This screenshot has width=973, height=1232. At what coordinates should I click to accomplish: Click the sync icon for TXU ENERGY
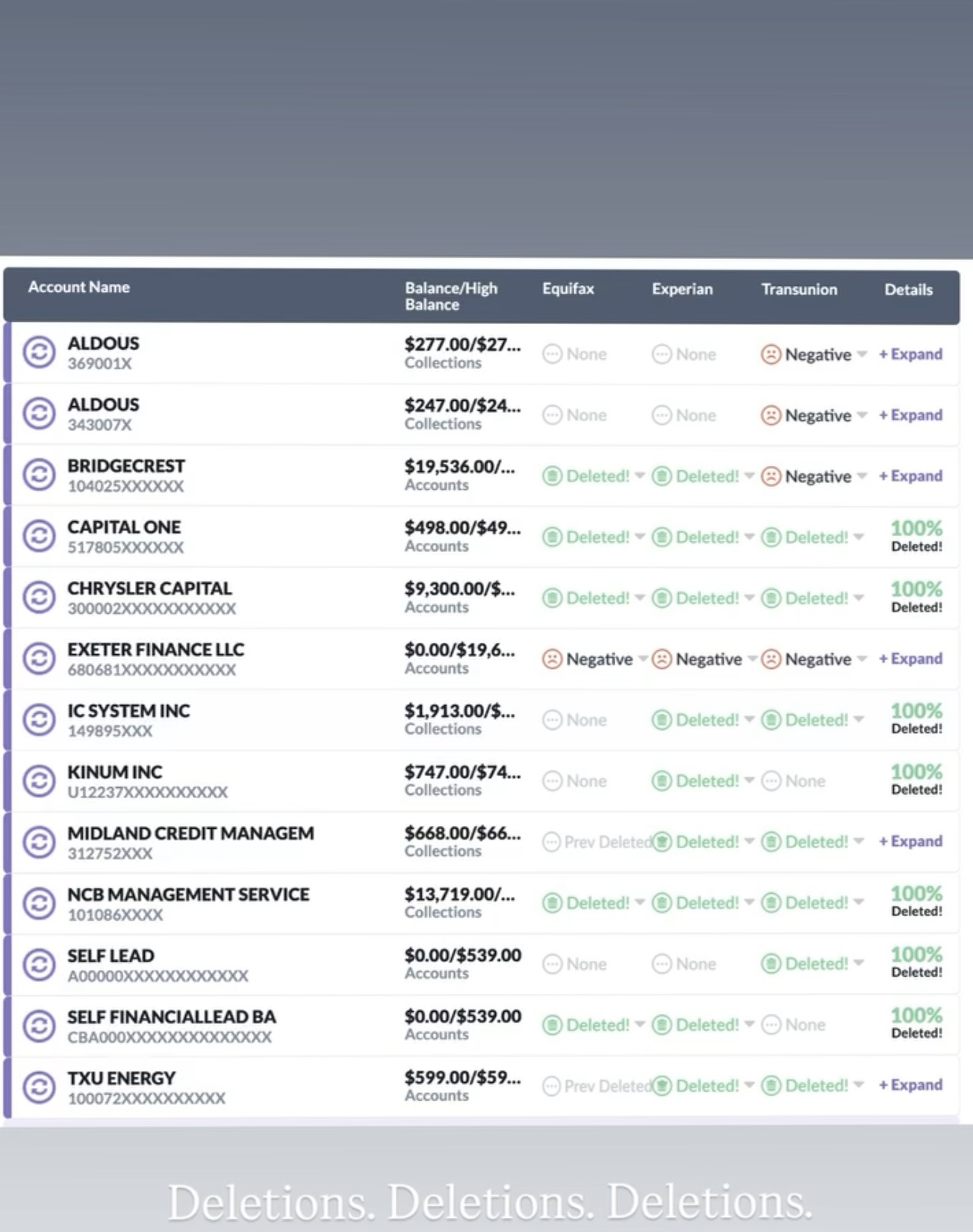39,1087
